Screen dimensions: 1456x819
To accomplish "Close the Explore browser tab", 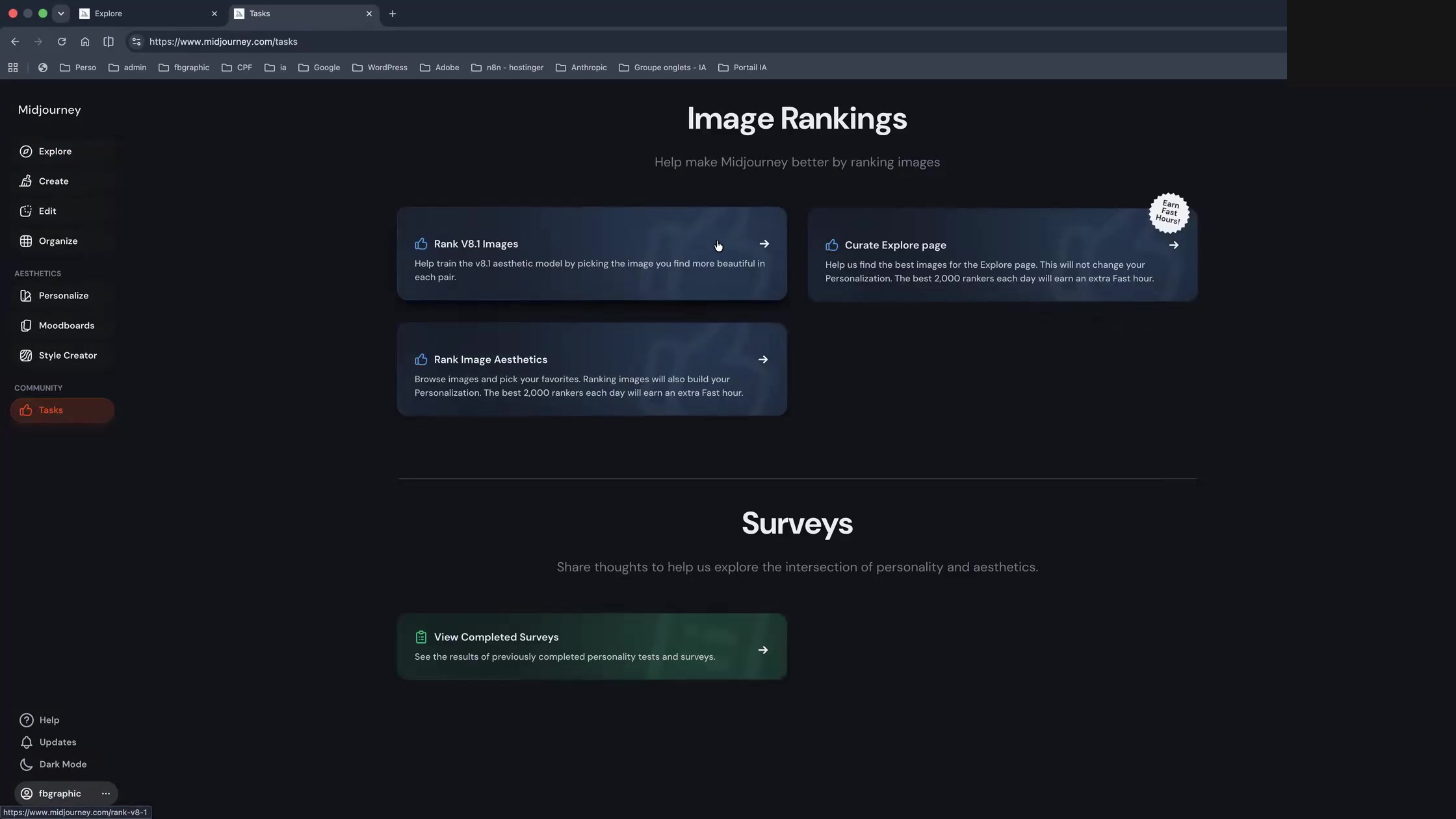I will point(214,14).
